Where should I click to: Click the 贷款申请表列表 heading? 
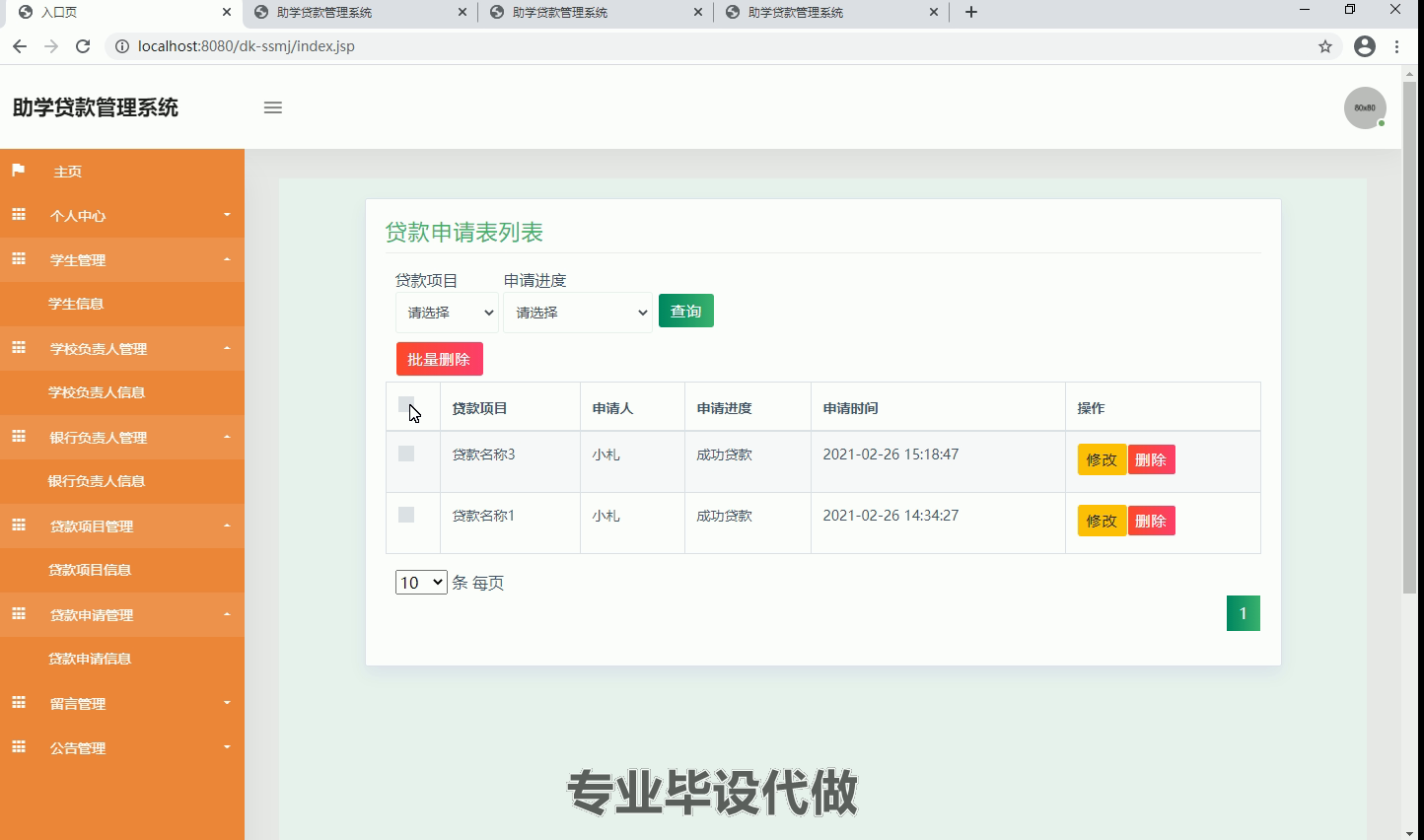tap(464, 233)
